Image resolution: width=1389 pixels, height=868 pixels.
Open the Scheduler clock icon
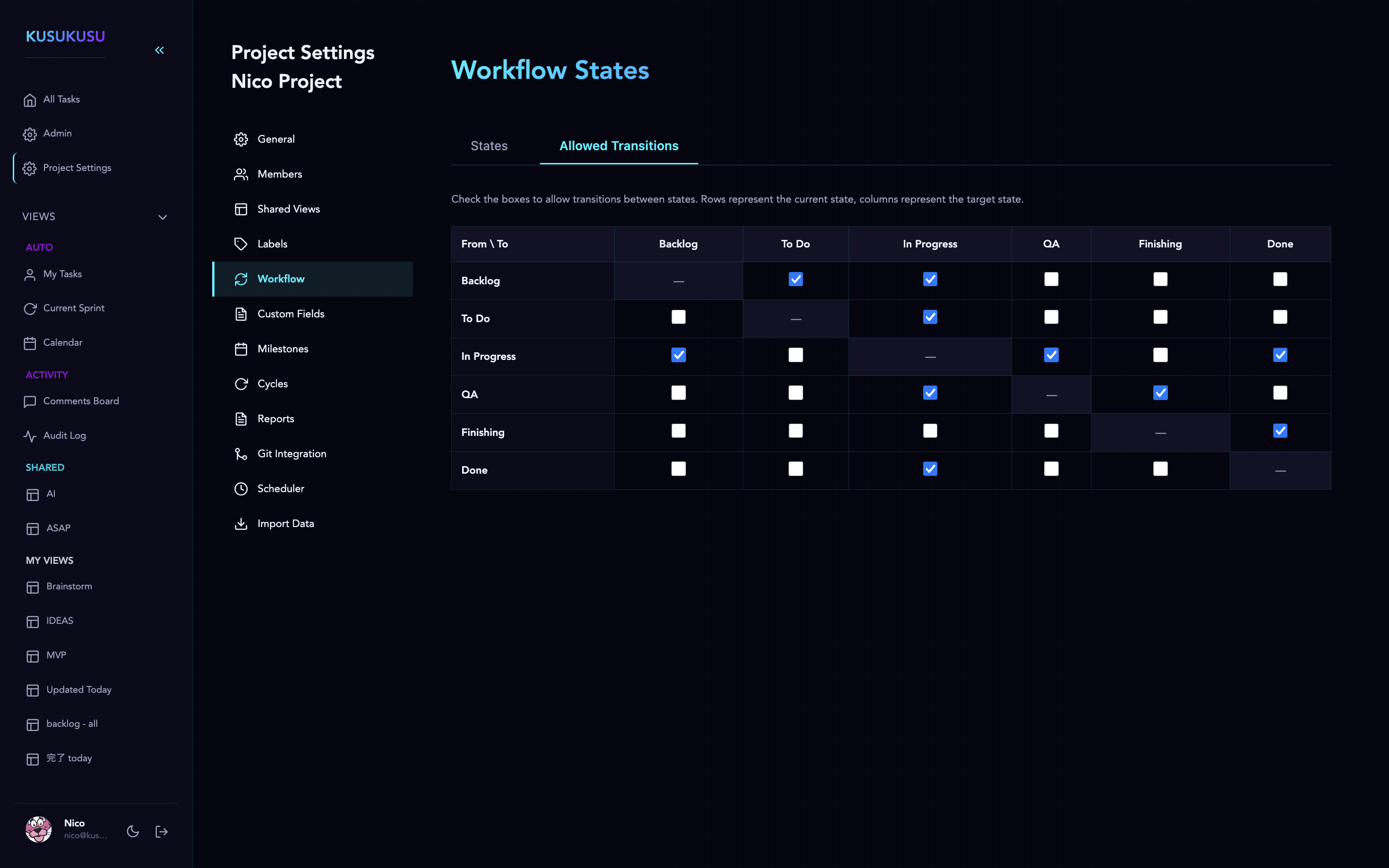[x=242, y=488]
